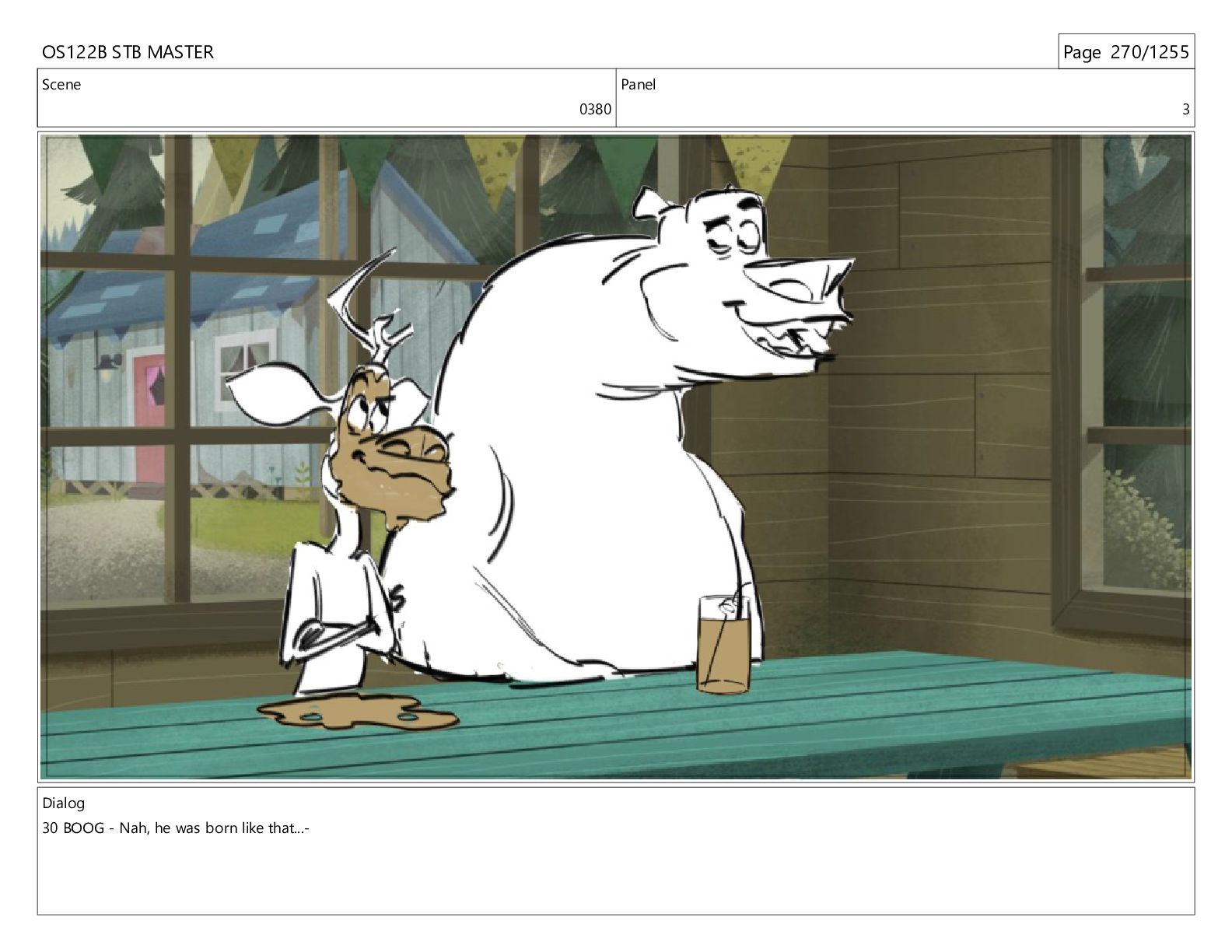Click the 'Page 270/1255' page indicator
Screen dimensions: 1232x952
point(1125,52)
